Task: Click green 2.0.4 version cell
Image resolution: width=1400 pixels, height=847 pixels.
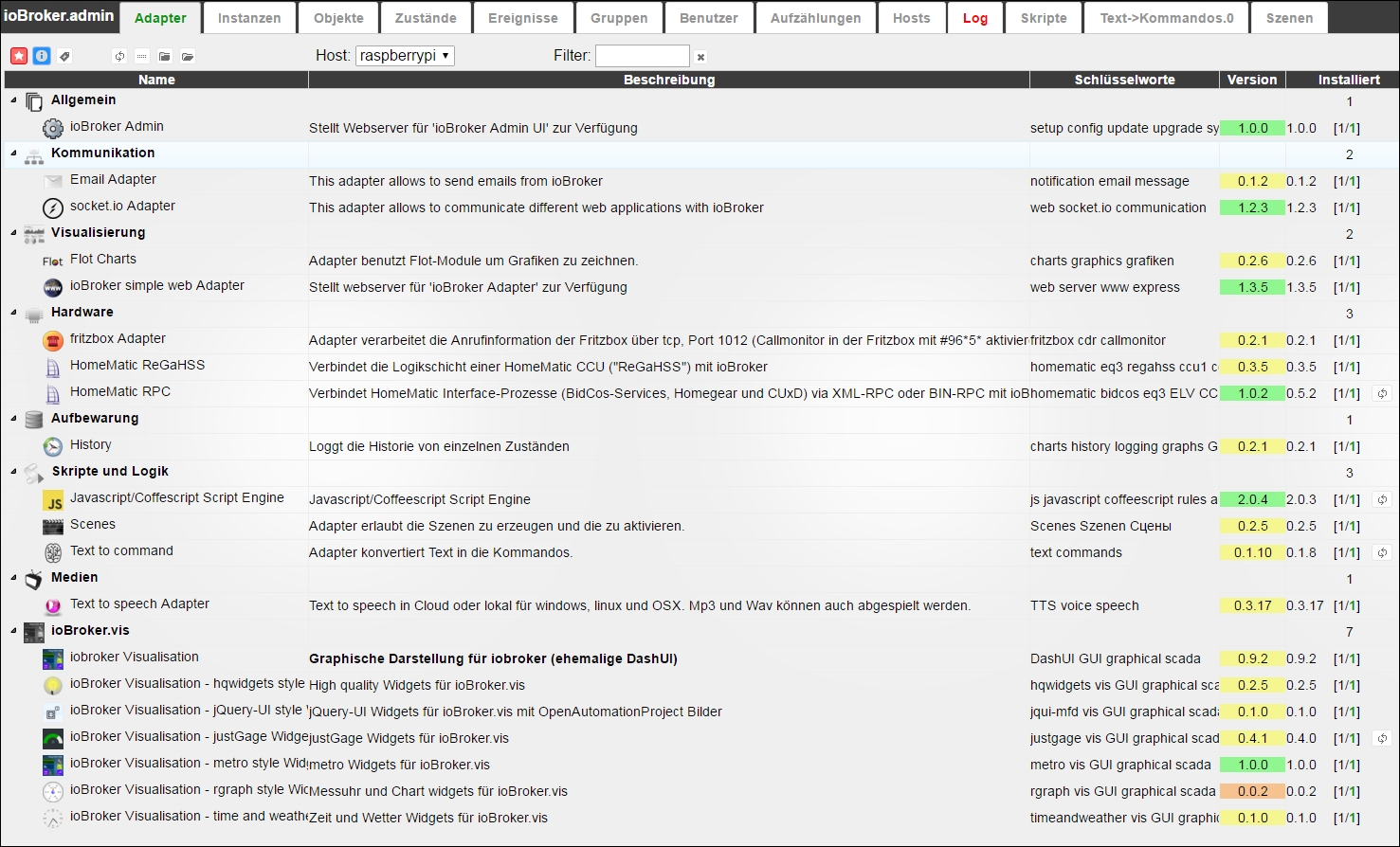Action: coord(1252,499)
